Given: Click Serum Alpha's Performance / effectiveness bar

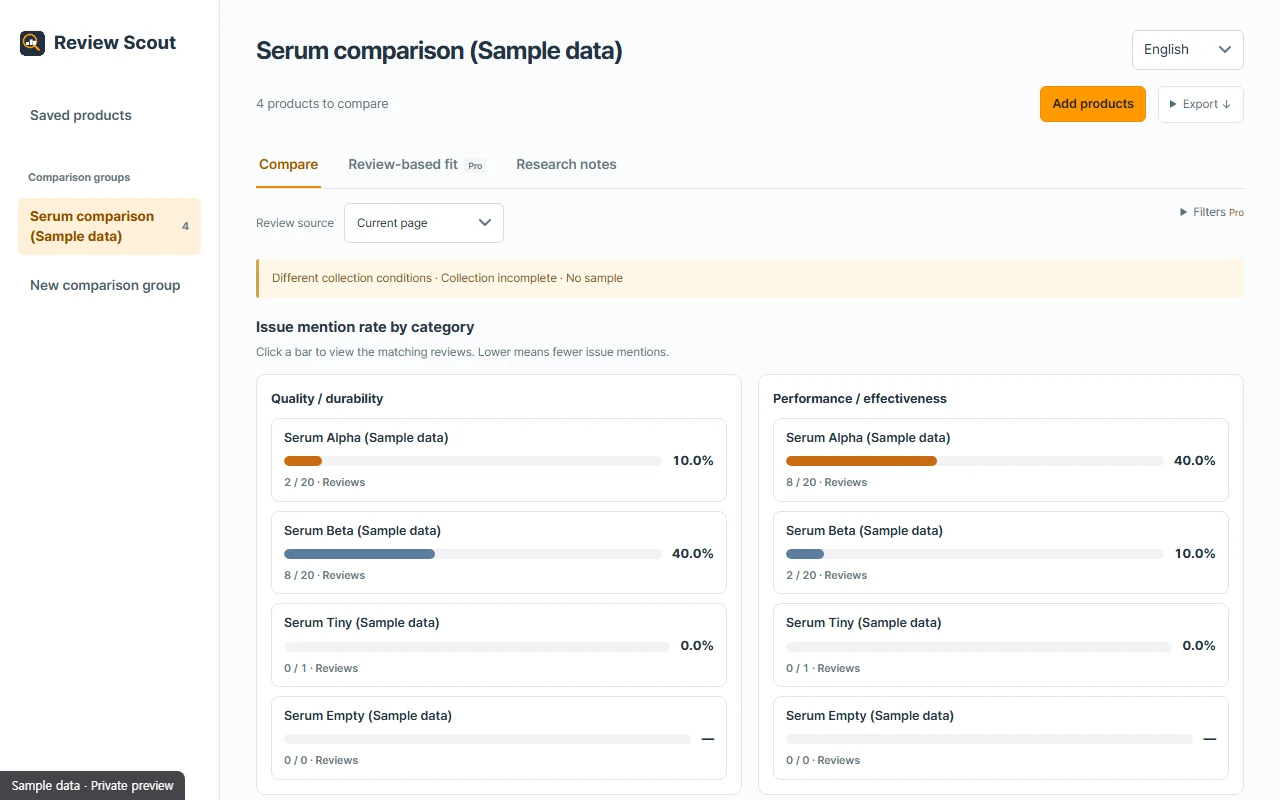Looking at the screenshot, I should [x=975, y=461].
